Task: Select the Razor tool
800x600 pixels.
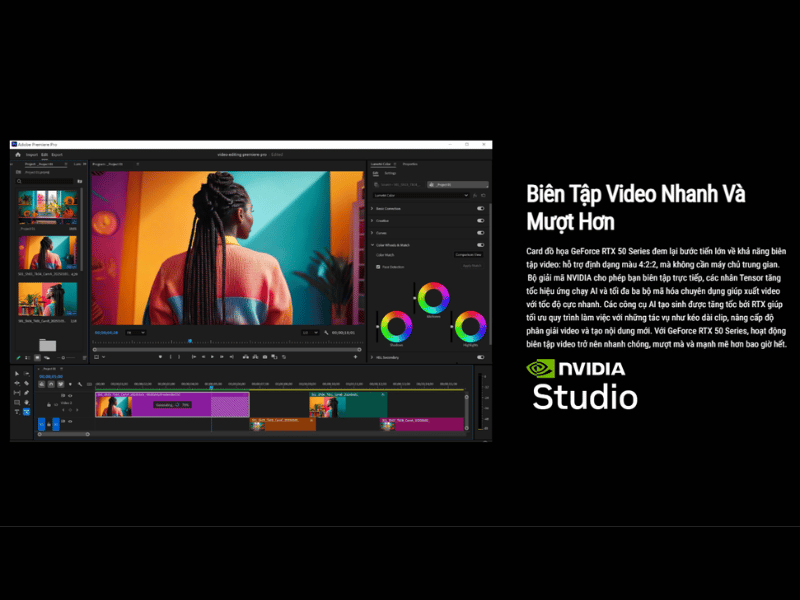Action: coord(27,383)
